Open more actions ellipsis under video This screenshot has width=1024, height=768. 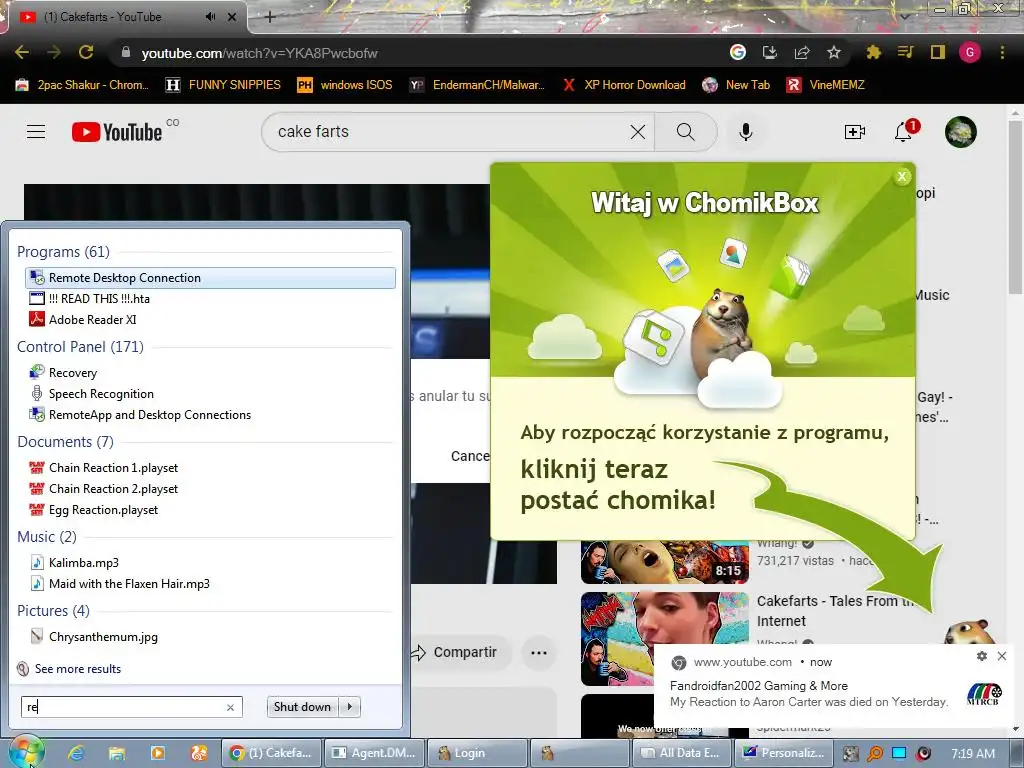click(x=539, y=652)
